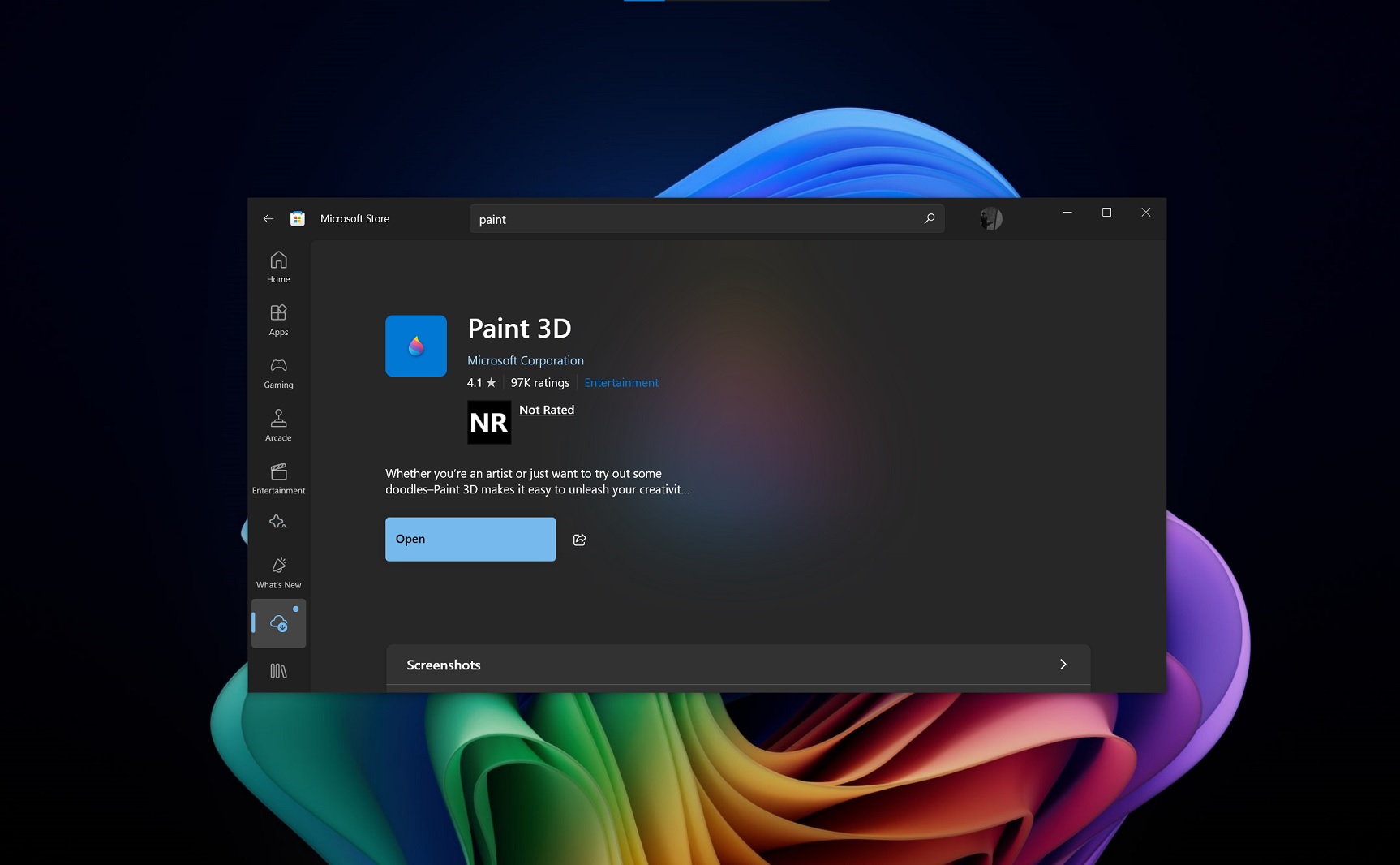This screenshot has width=1400, height=865.
Task: Open the Entertainment category link
Action: [621, 382]
